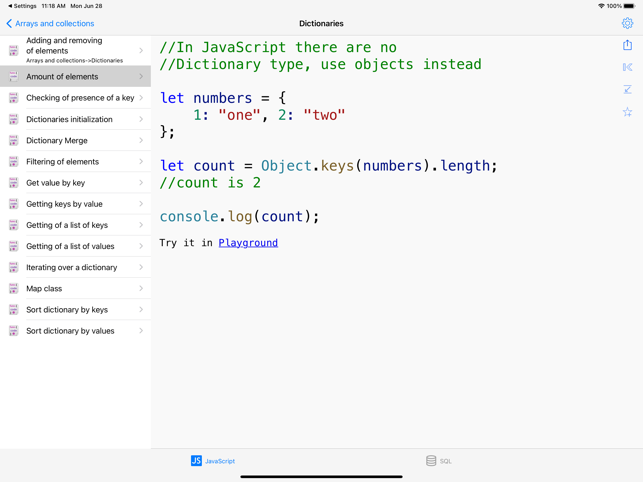The height and width of the screenshot is (482, 643).
Task: Tap the share icon
Action: pos(627,45)
